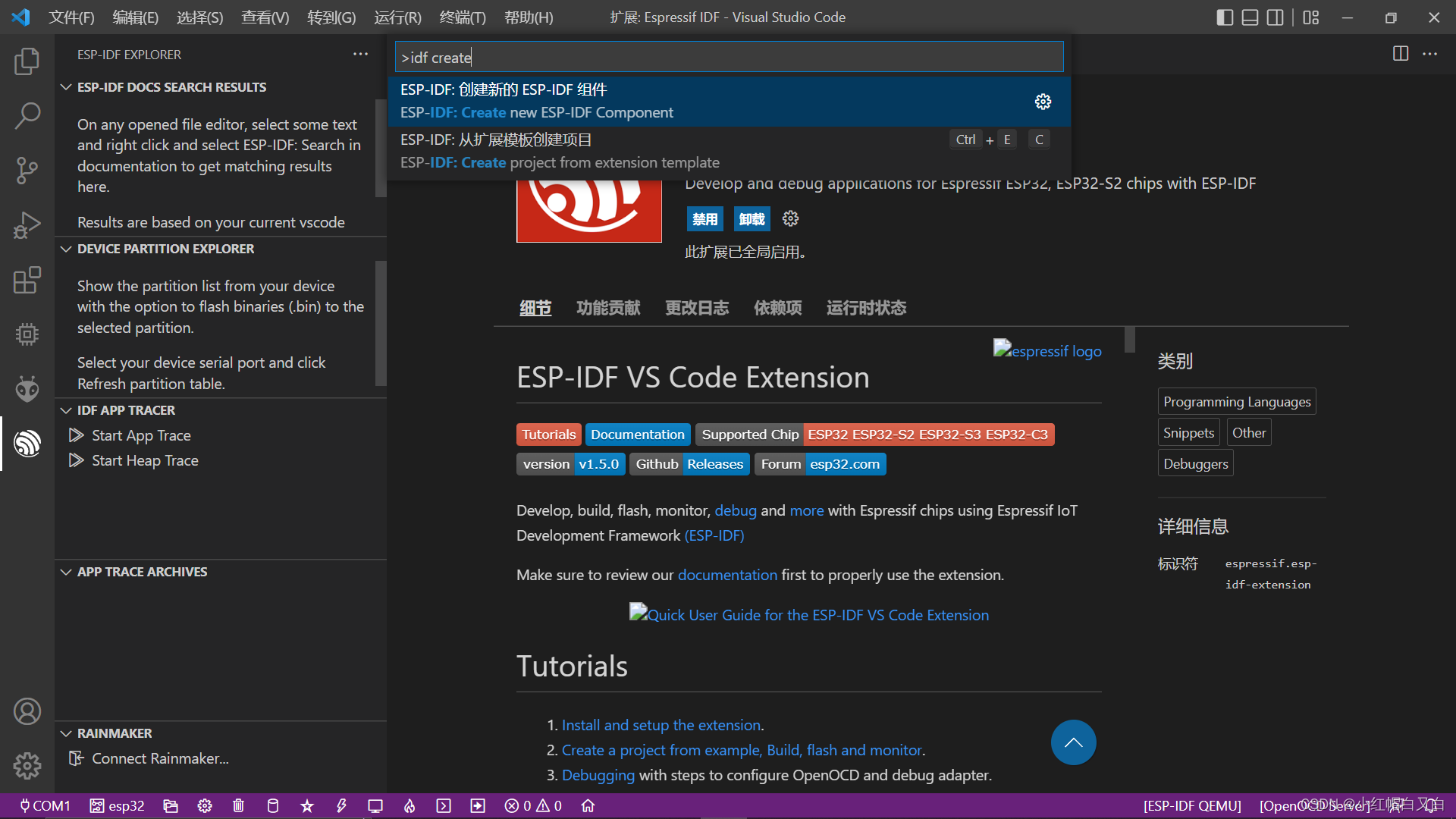Viewport: 1456px width, 819px height.
Task: Select Start Heap Trace
Action: click(x=144, y=460)
